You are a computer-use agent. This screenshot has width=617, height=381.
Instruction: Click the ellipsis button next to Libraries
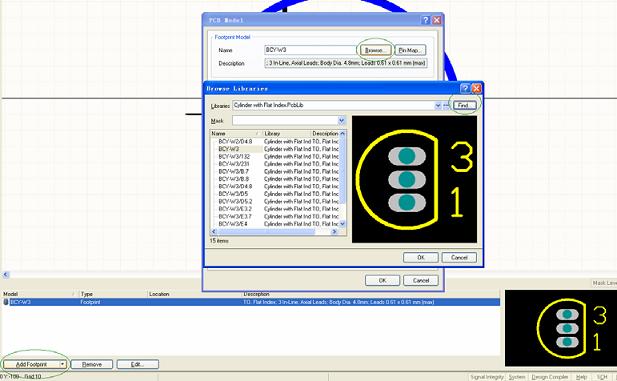coord(446,105)
